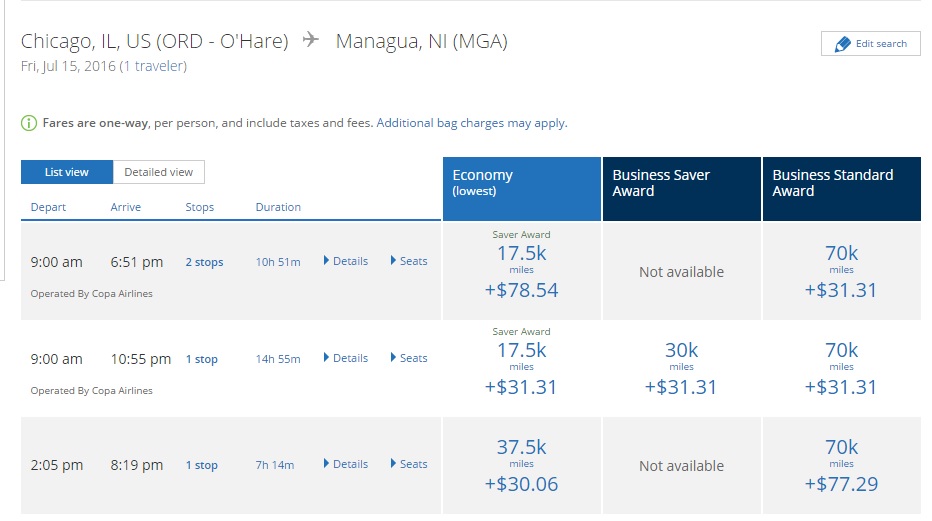Choose 37.5k miles +$30.06 economy fare
The height and width of the screenshot is (521, 932).
[522, 465]
